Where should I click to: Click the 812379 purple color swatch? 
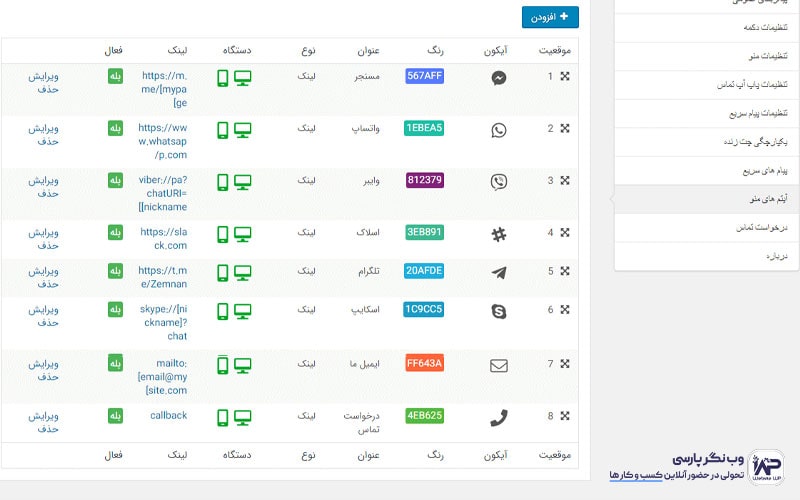point(424,180)
